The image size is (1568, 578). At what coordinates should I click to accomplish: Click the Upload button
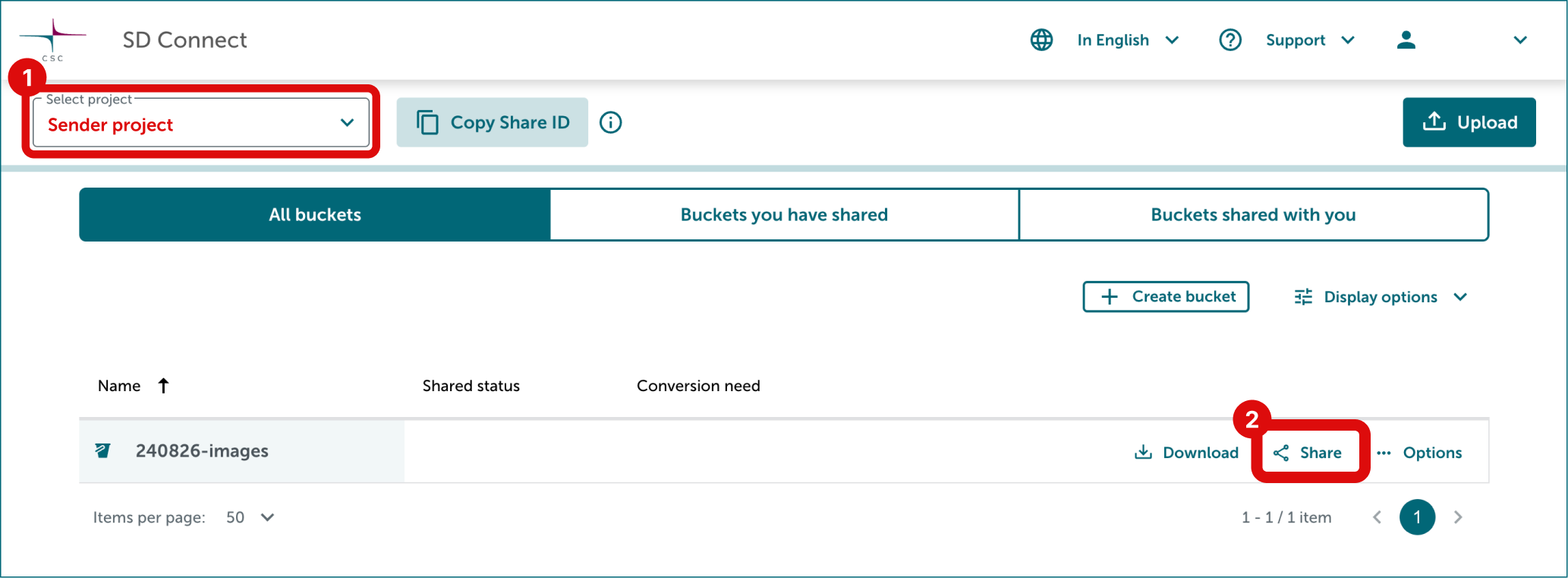coord(1469,122)
